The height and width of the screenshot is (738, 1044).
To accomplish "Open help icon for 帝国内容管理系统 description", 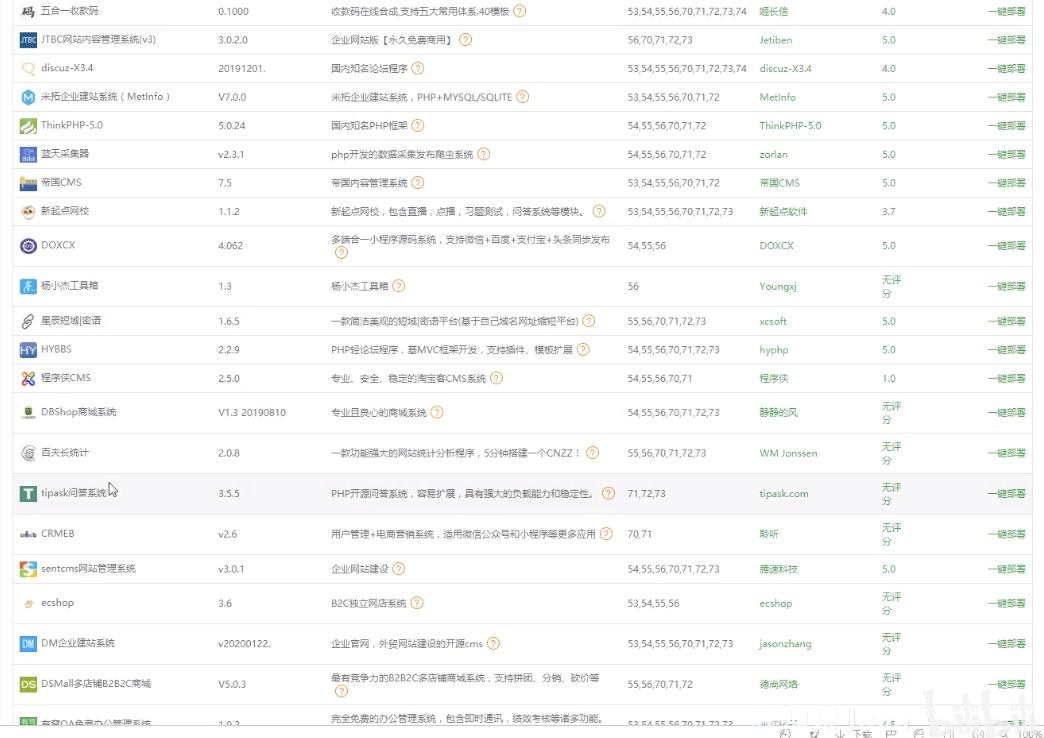I will (x=417, y=183).
